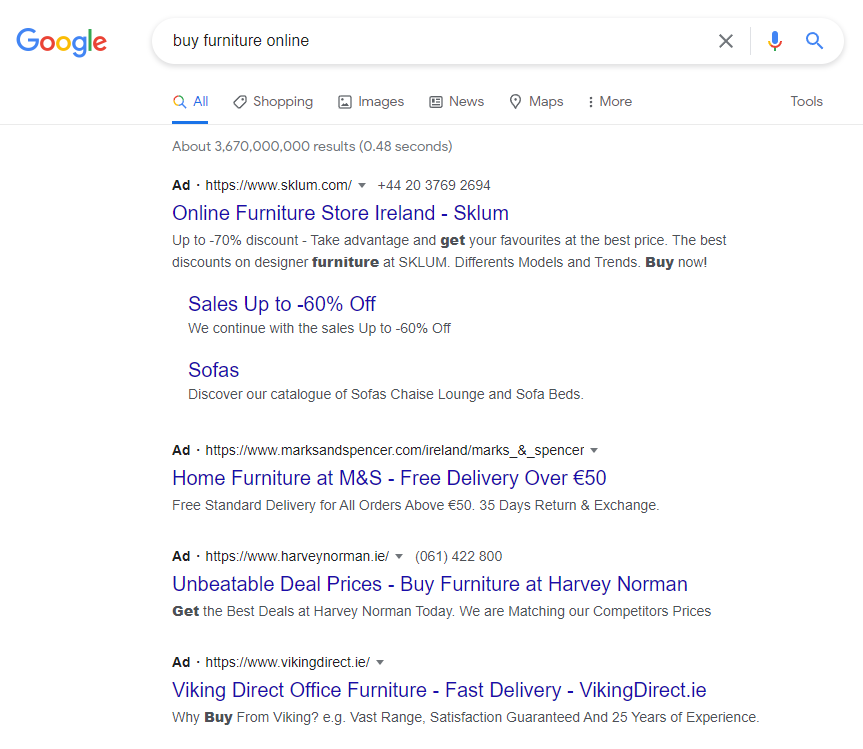Switch to the Images tab

pyautogui.click(x=371, y=102)
